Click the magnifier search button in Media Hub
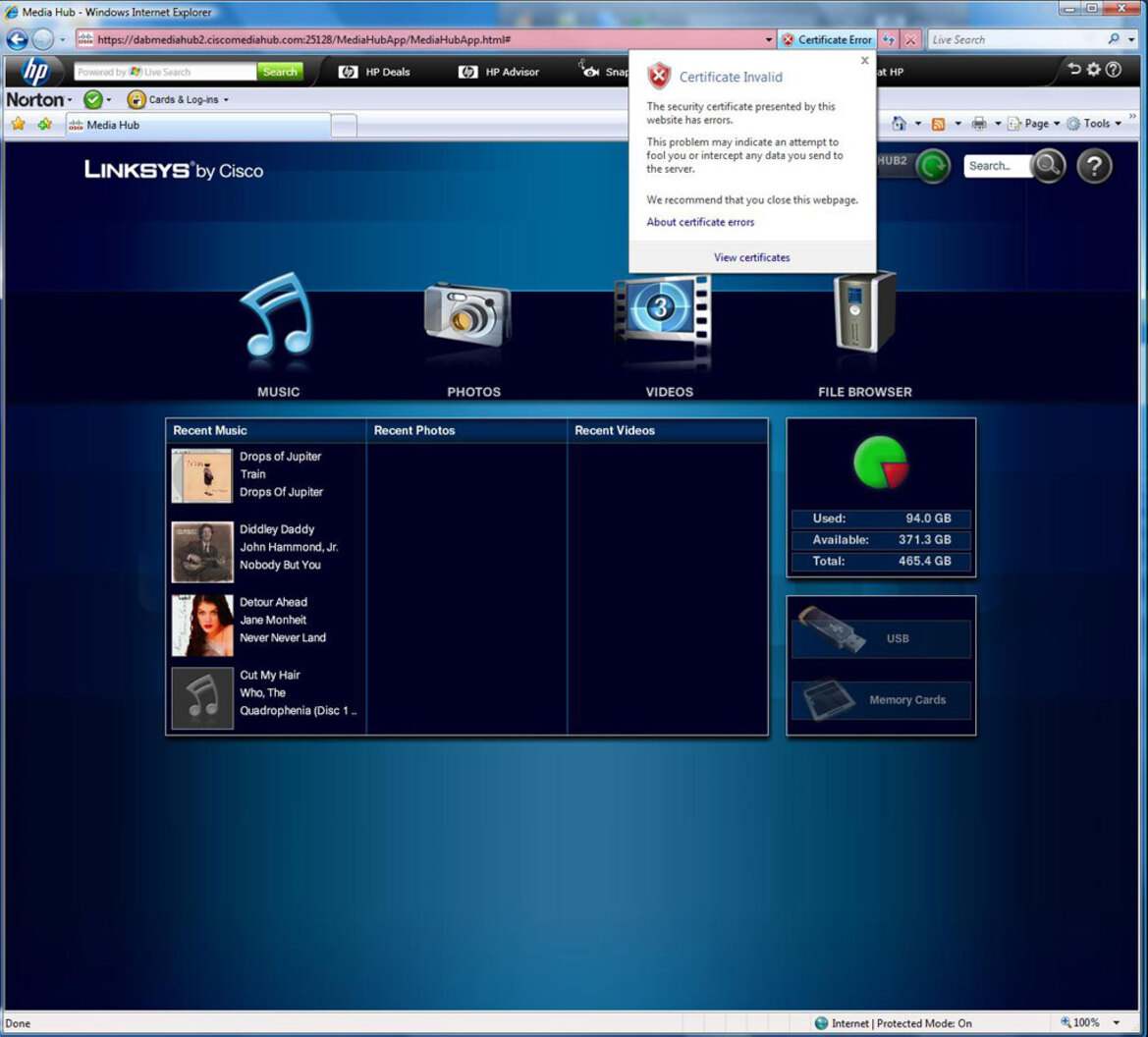This screenshot has width=1148, height=1037. tap(1049, 166)
